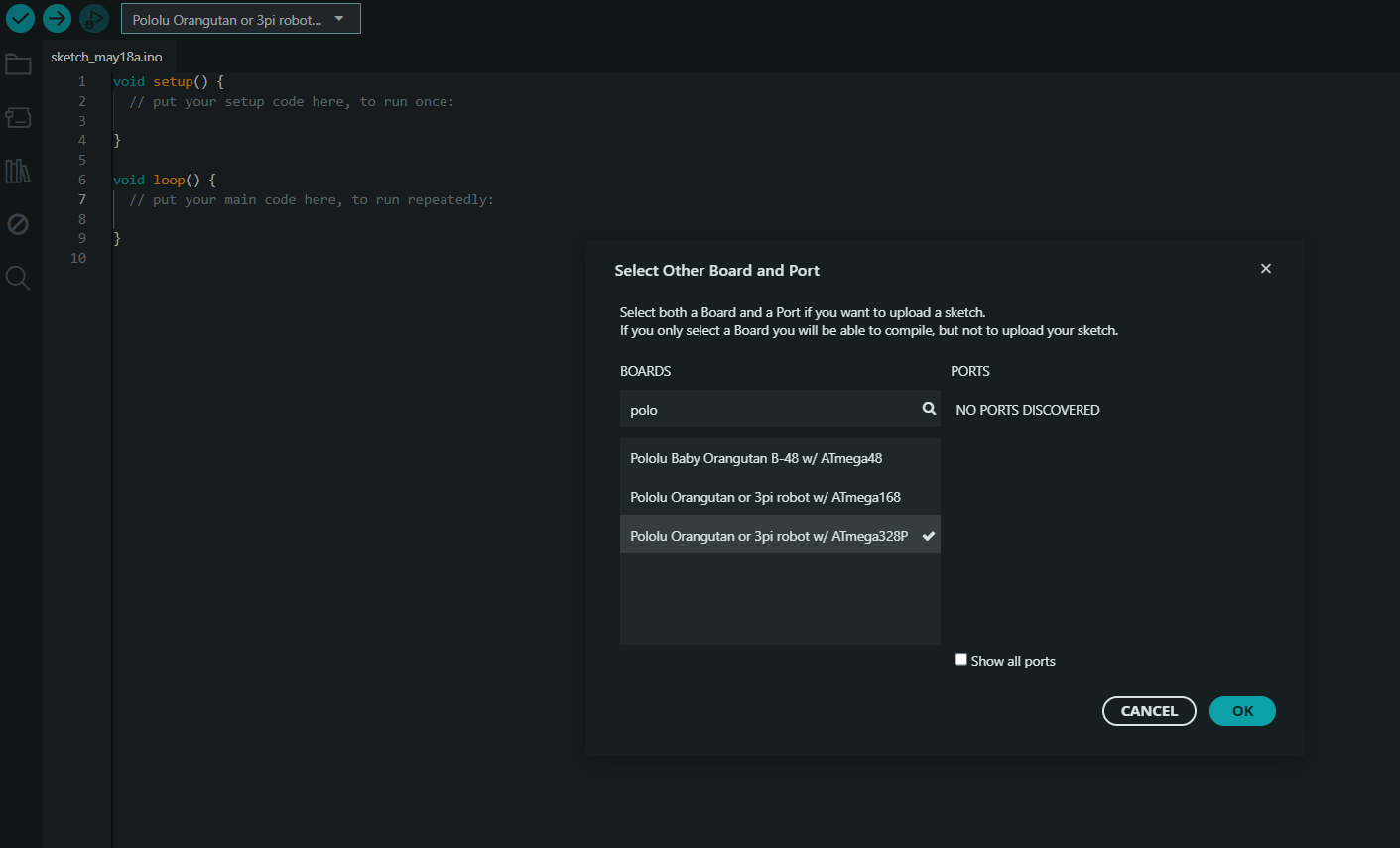
Task: Click the search magnifier in boards field
Action: point(929,408)
